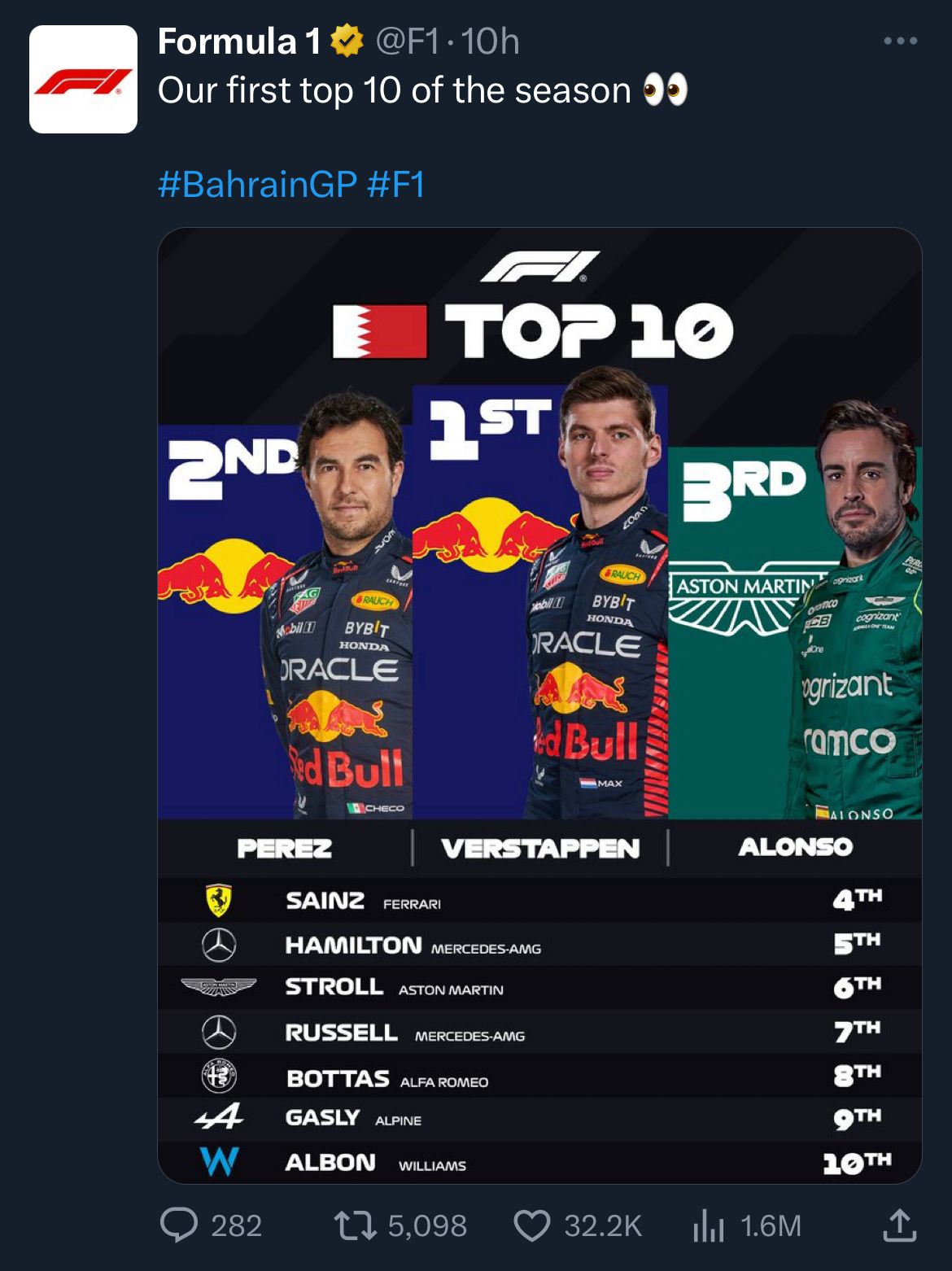952x1271 pixels.
Task: Open the 10h timestamp link
Action: tap(490, 41)
